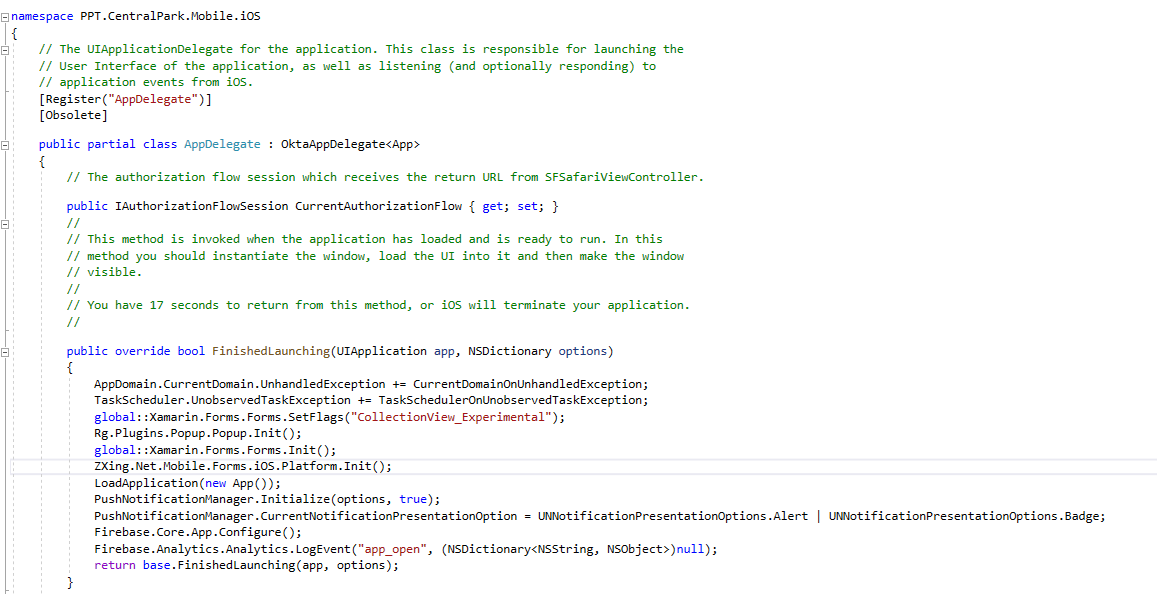This screenshot has width=1157, height=594.
Task: Click FinishedLaunching in the method signature
Action: click(x=271, y=351)
